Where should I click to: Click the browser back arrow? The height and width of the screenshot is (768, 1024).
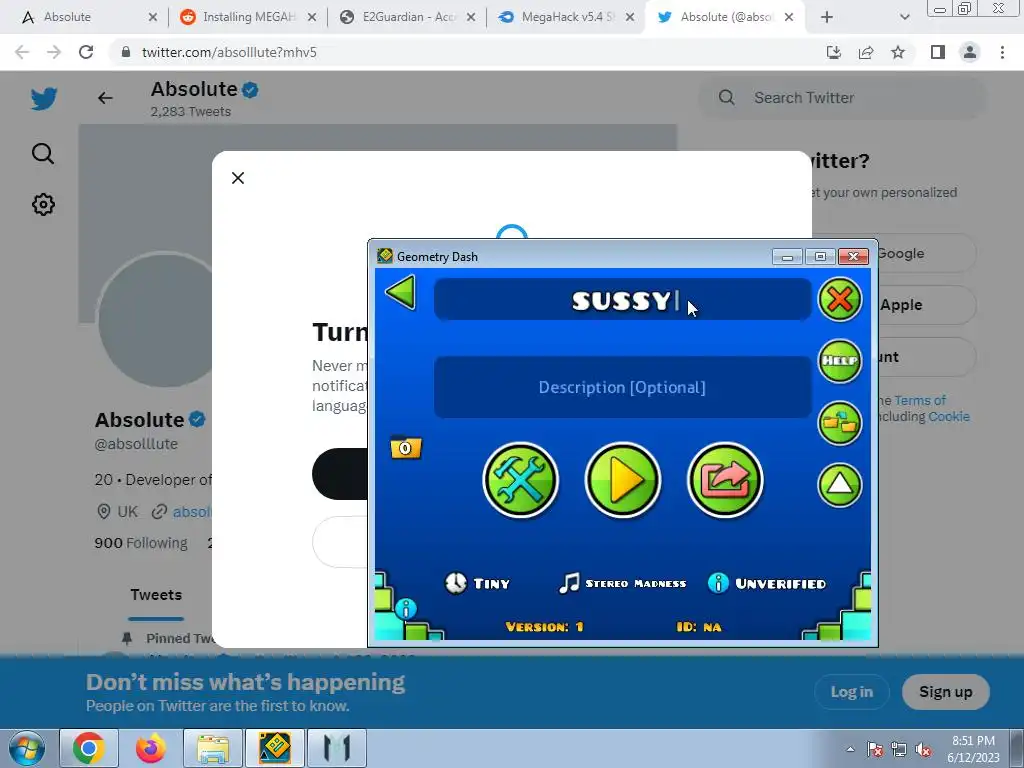coord(22,52)
